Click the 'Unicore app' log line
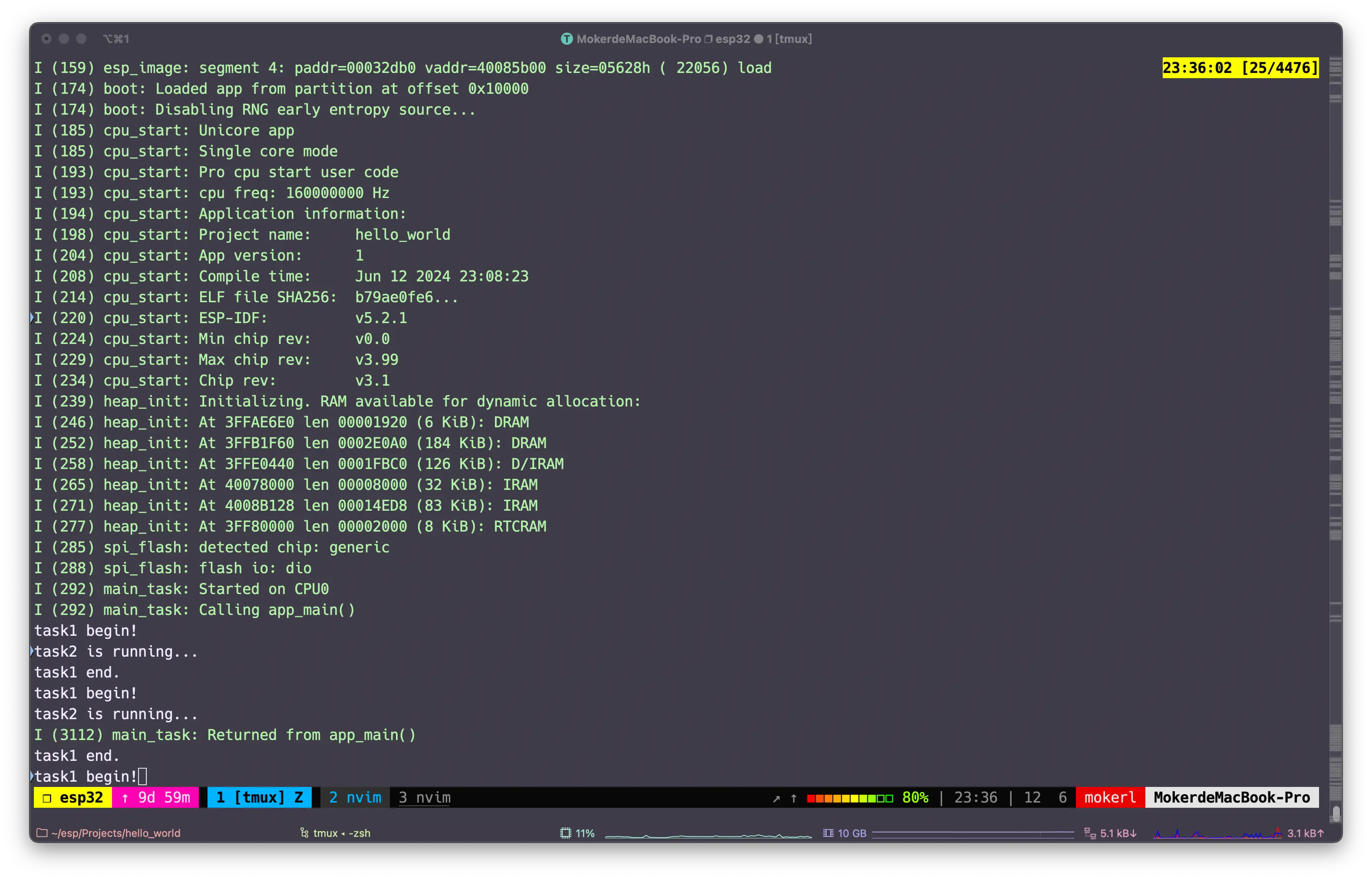Screen dimensions: 1372x879 coord(164,130)
